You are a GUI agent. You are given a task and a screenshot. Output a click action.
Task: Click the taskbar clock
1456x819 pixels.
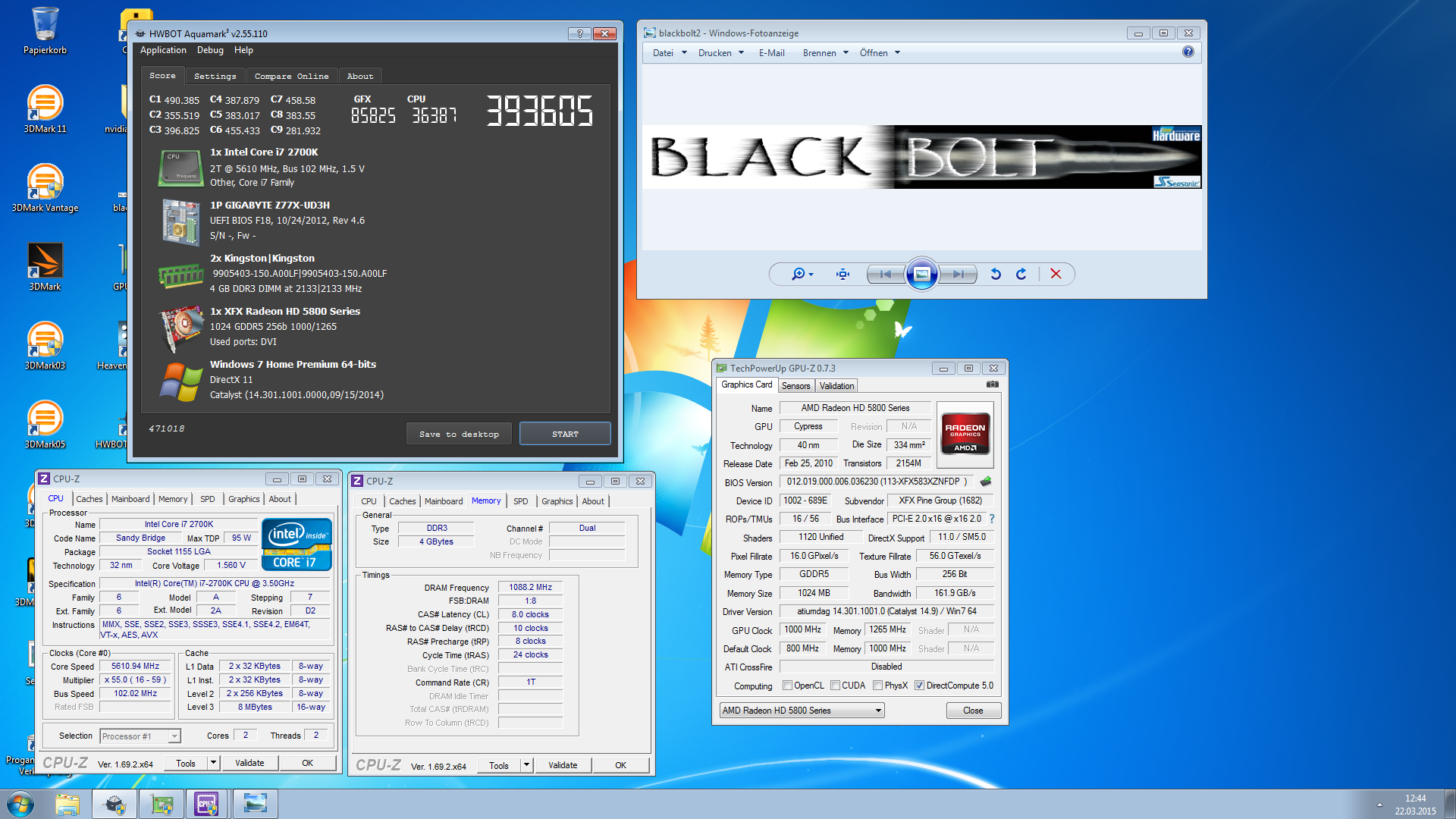1415,804
